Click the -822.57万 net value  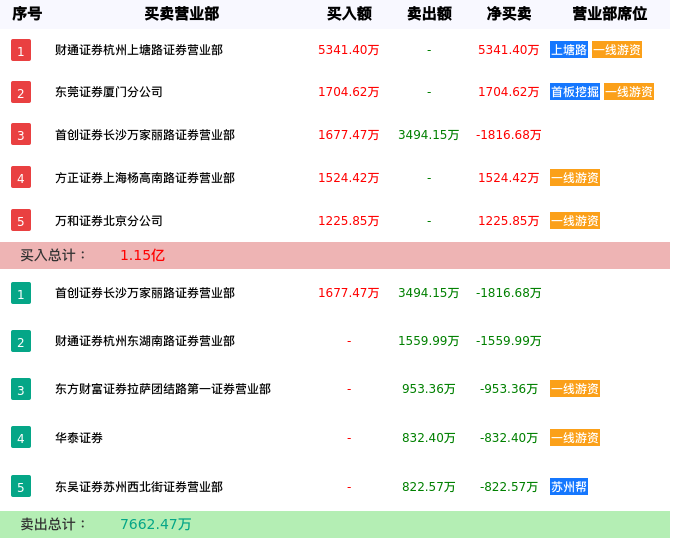pos(509,487)
